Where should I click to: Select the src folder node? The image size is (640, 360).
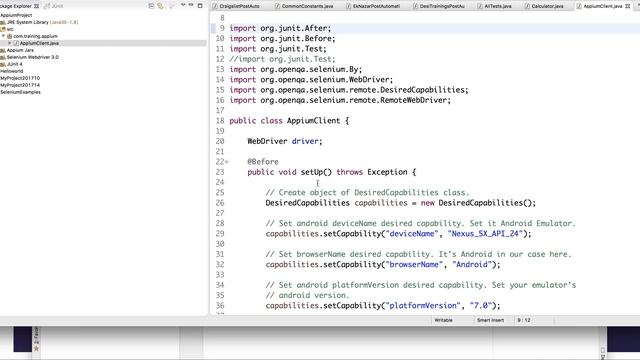tap(10, 29)
